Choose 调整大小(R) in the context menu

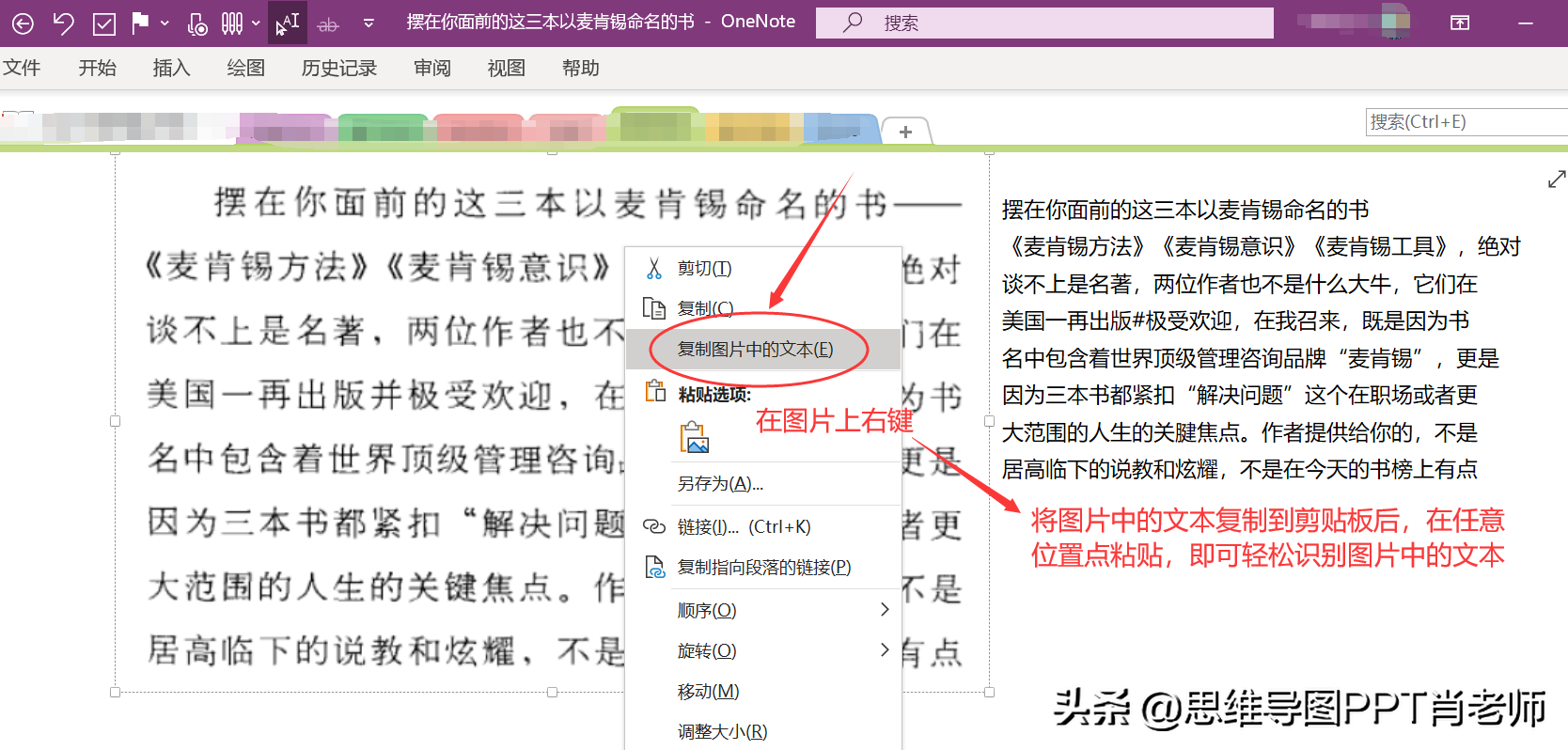click(763, 731)
